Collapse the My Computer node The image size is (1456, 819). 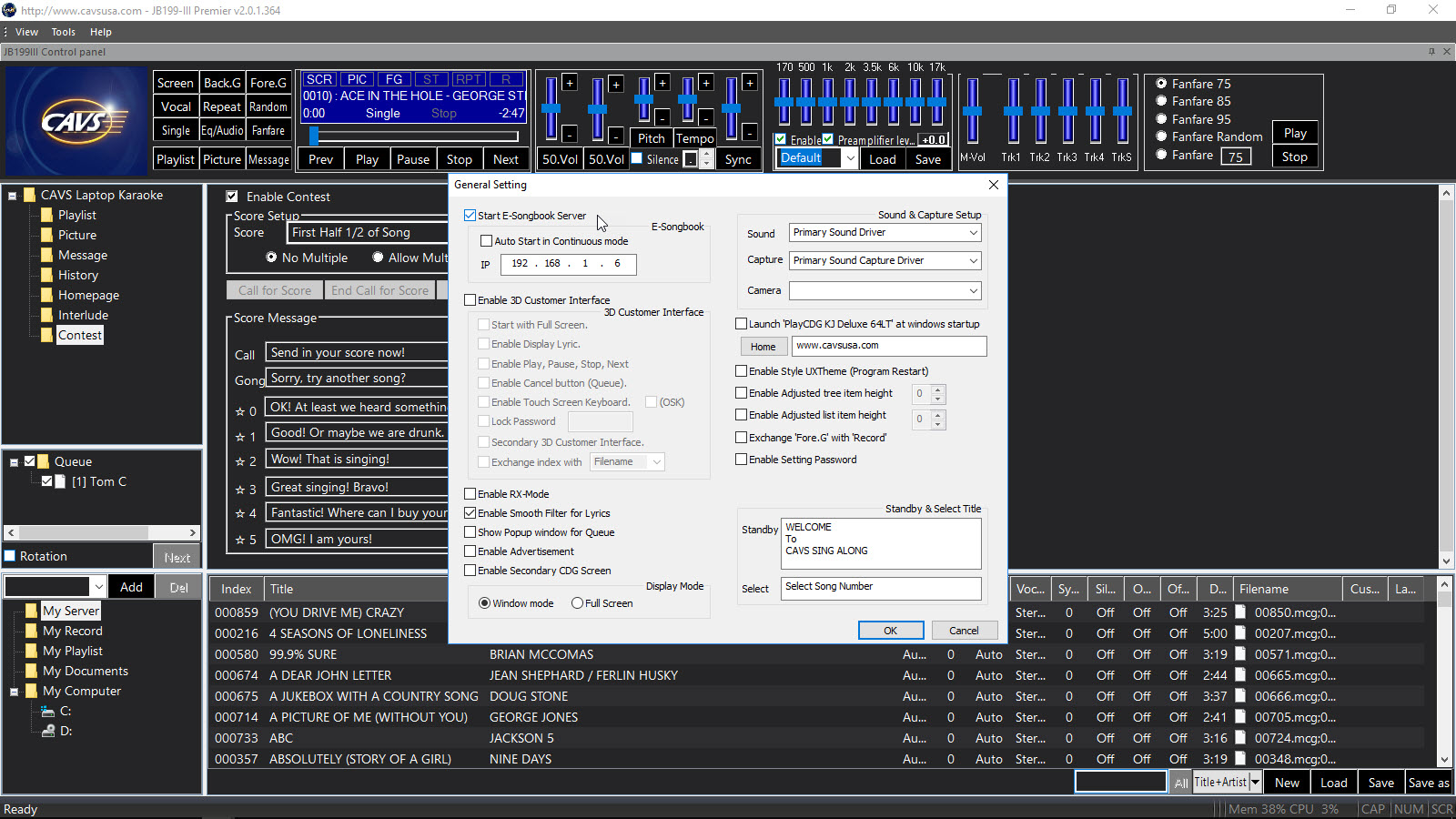(x=15, y=692)
